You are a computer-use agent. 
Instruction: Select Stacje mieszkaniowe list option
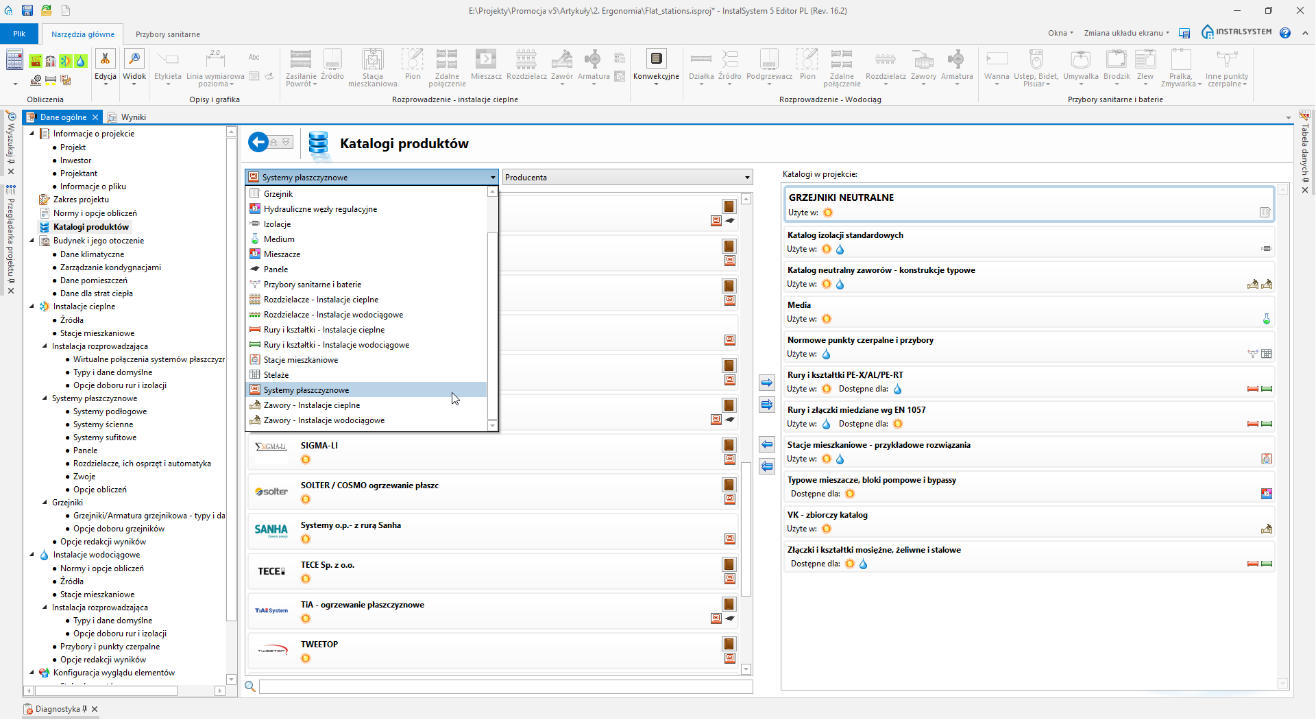pos(366,359)
